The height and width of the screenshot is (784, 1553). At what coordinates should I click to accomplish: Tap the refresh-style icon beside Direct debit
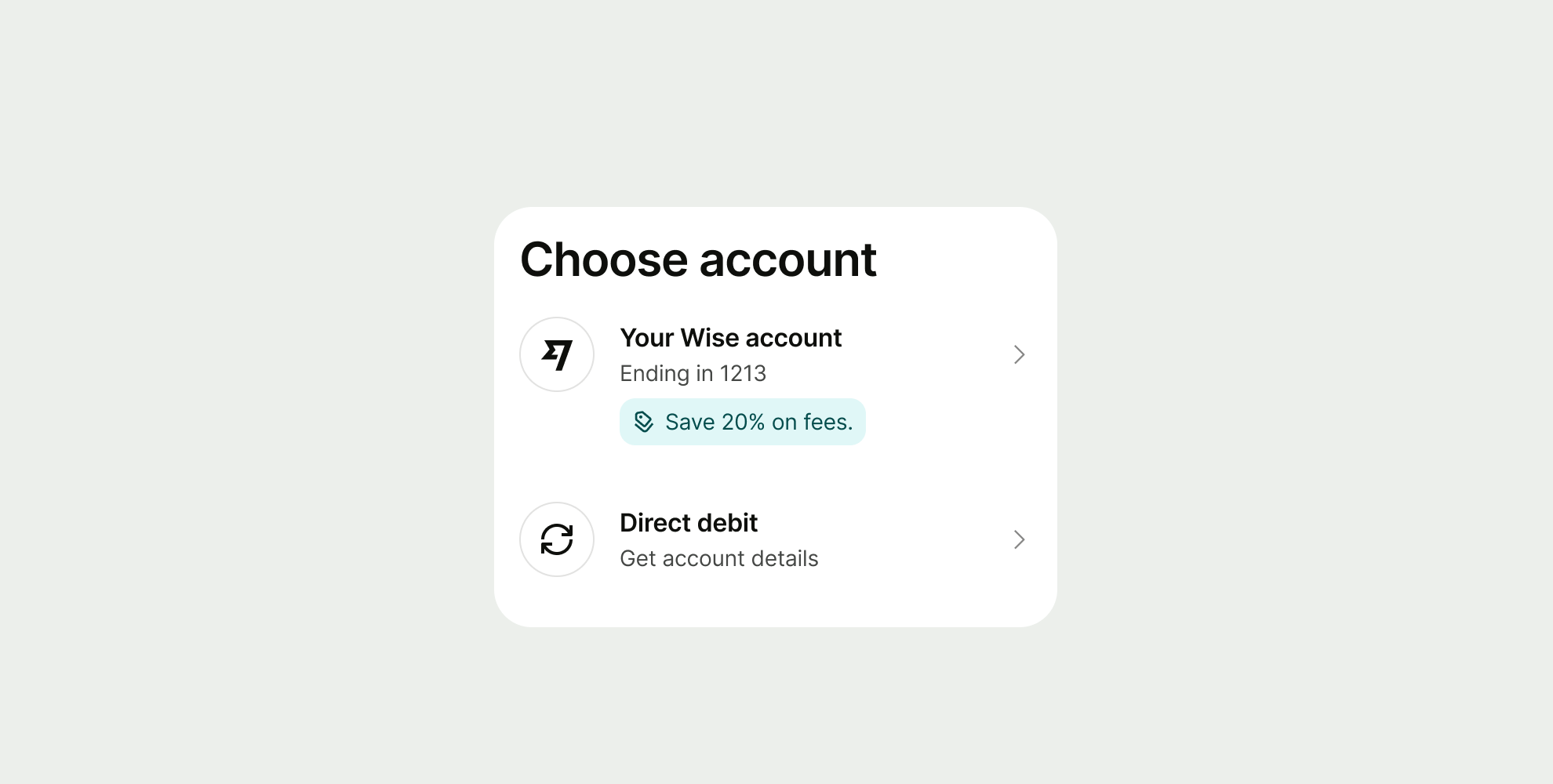pos(557,539)
